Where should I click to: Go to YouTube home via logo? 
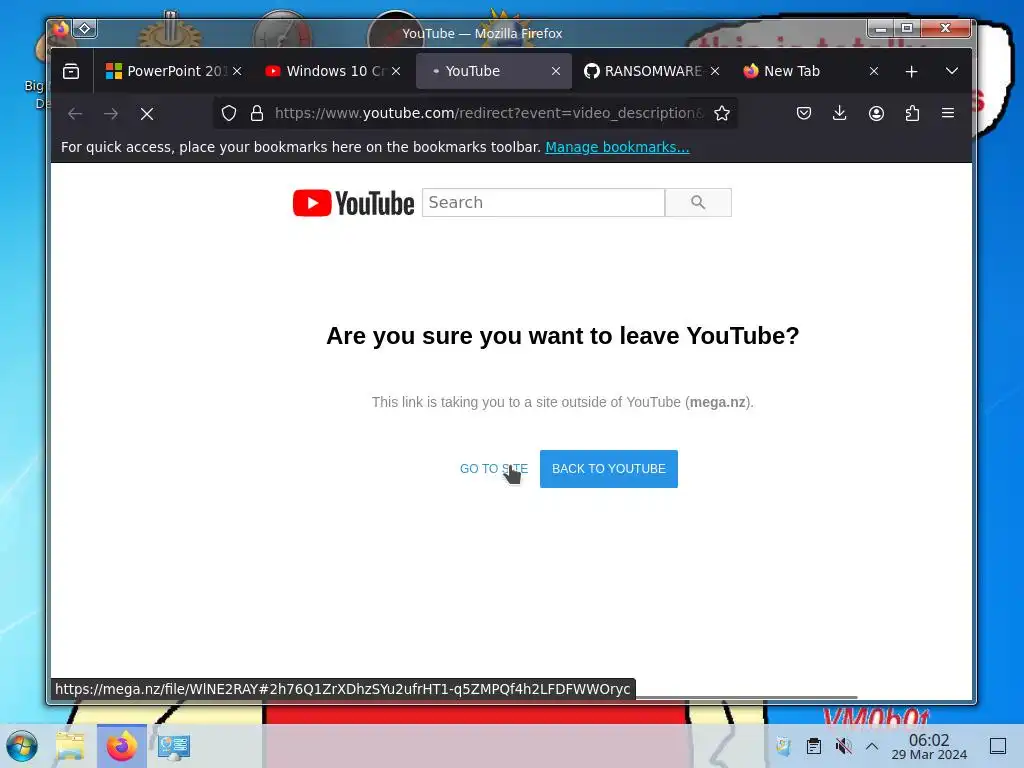[x=353, y=203]
